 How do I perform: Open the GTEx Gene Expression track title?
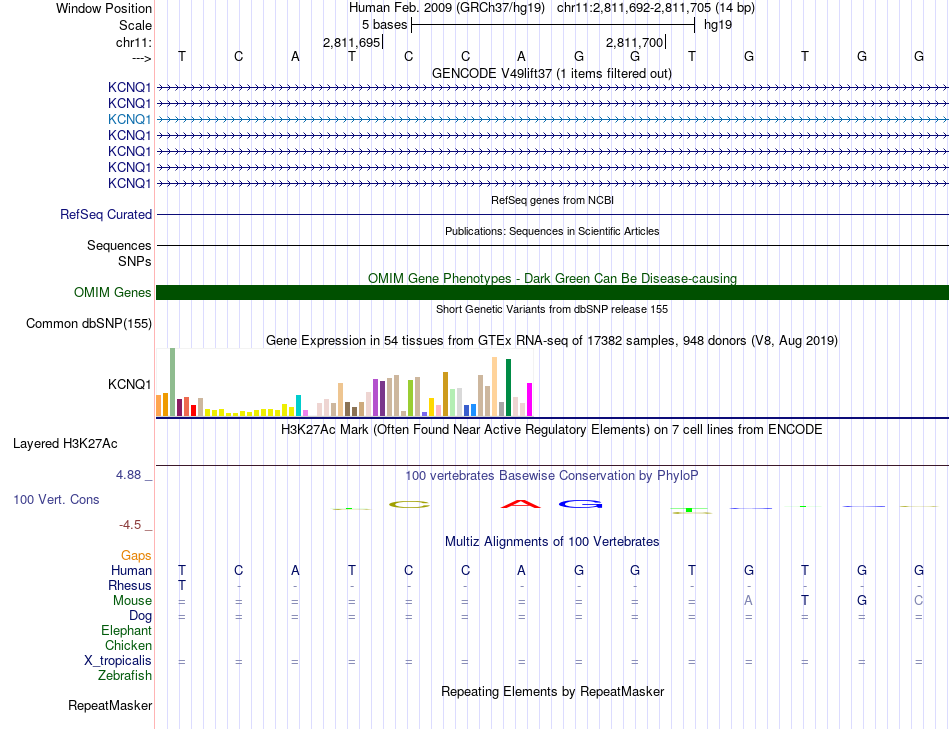click(x=552, y=341)
